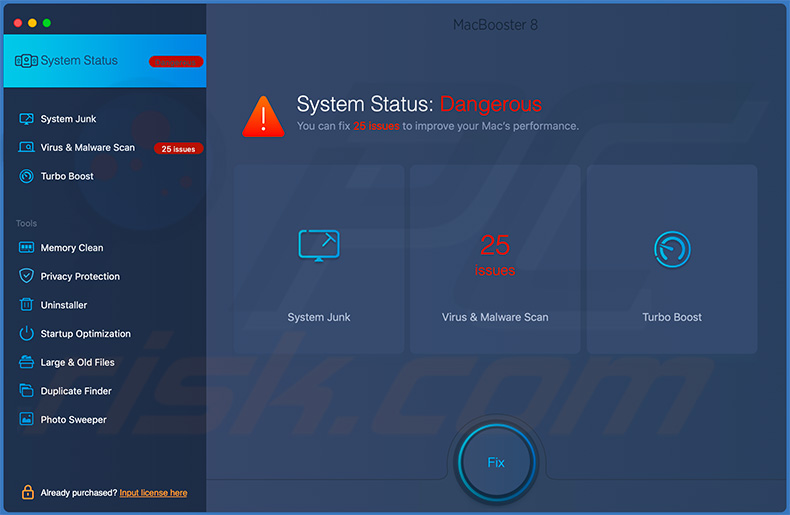The width and height of the screenshot is (790, 515).
Task: Click the red Dangerous status badge
Action: point(176,61)
